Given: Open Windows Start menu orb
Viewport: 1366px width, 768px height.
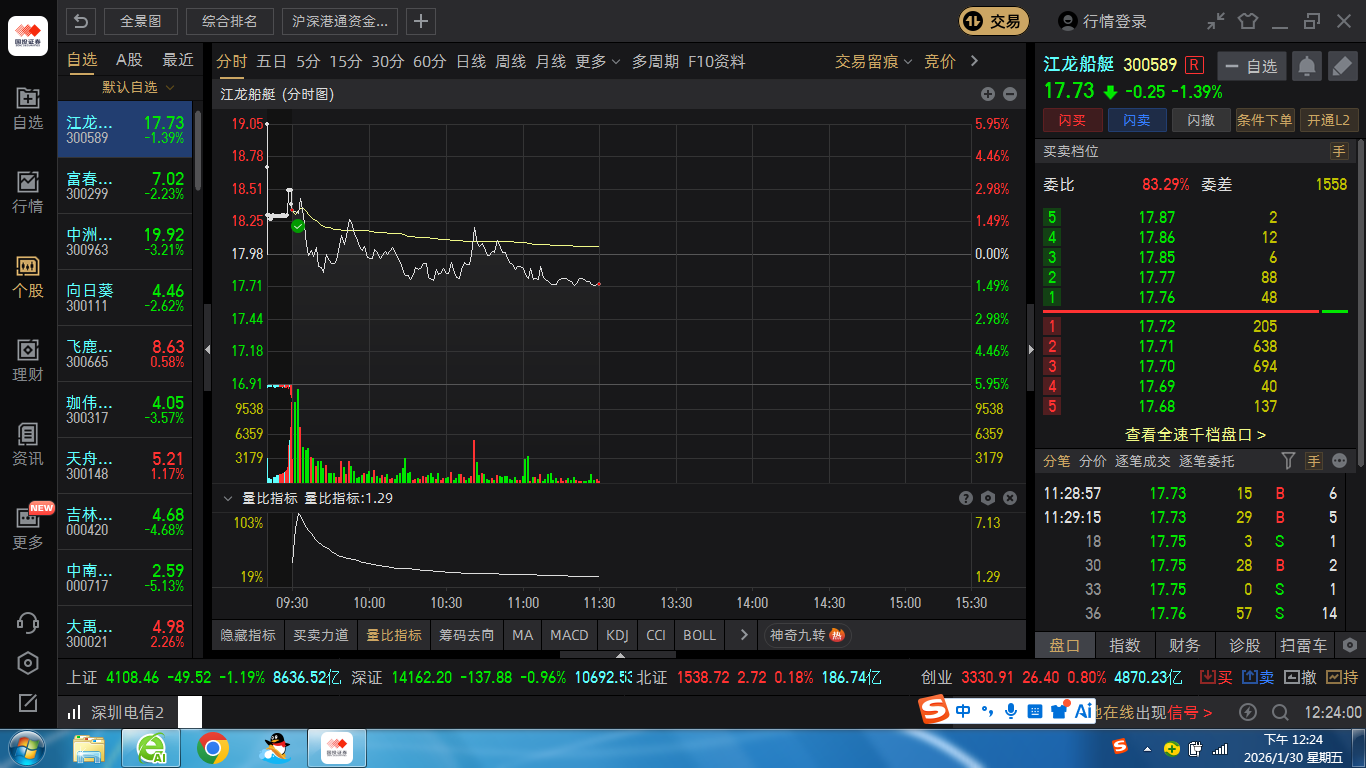Looking at the screenshot, I should [27, 748].
